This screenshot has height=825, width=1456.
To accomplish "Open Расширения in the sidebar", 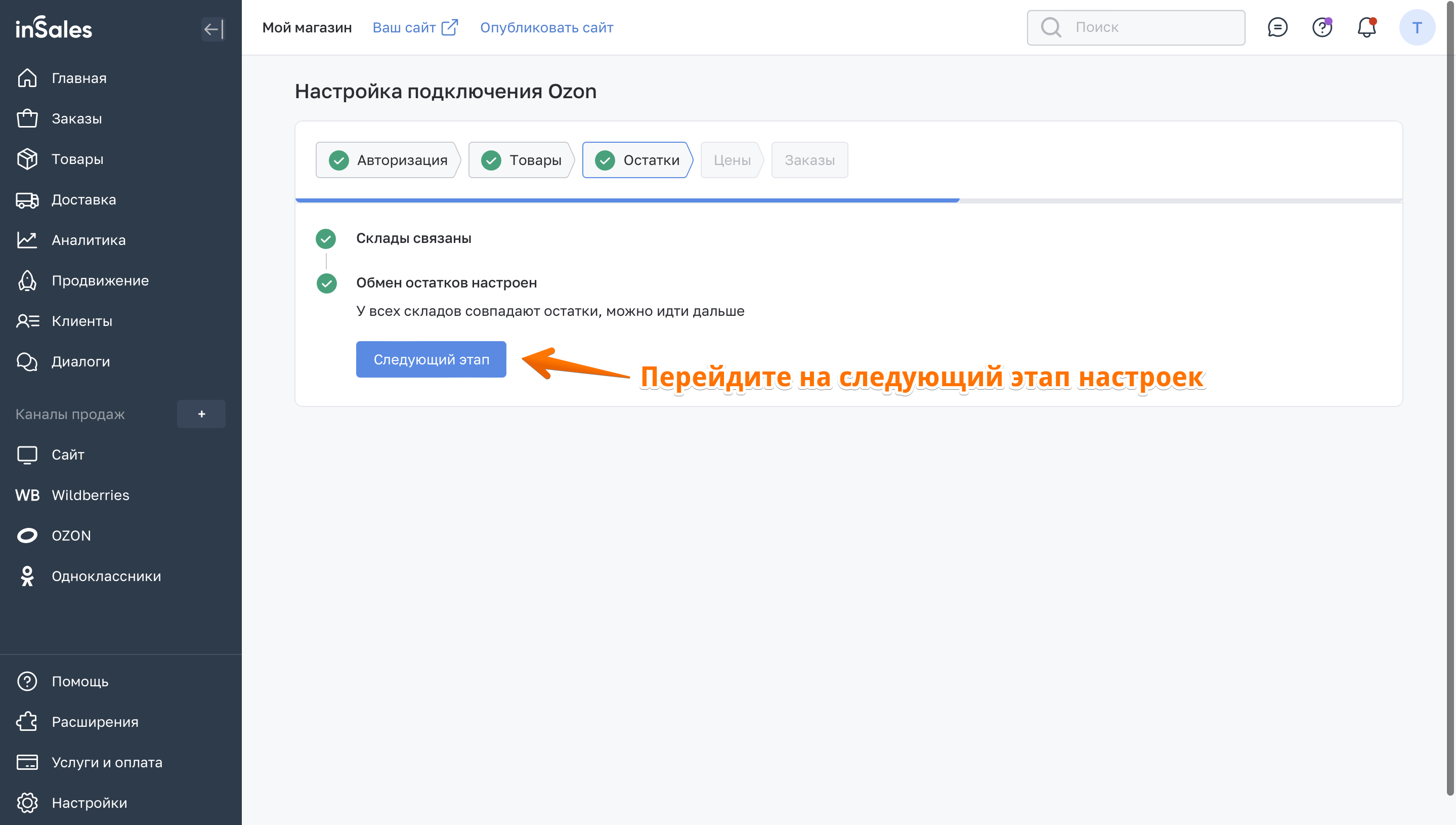I will (95, 722).
